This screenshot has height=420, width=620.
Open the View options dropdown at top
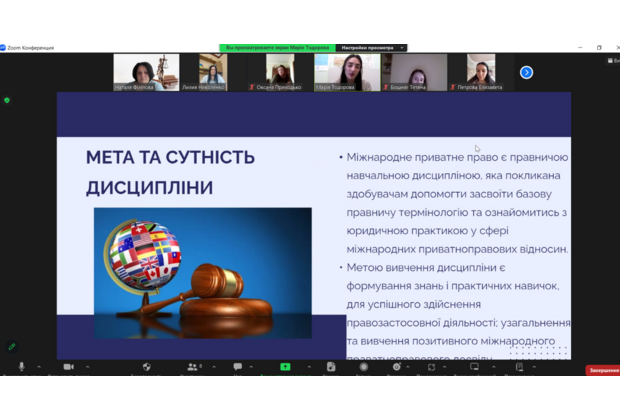[372, 47]
